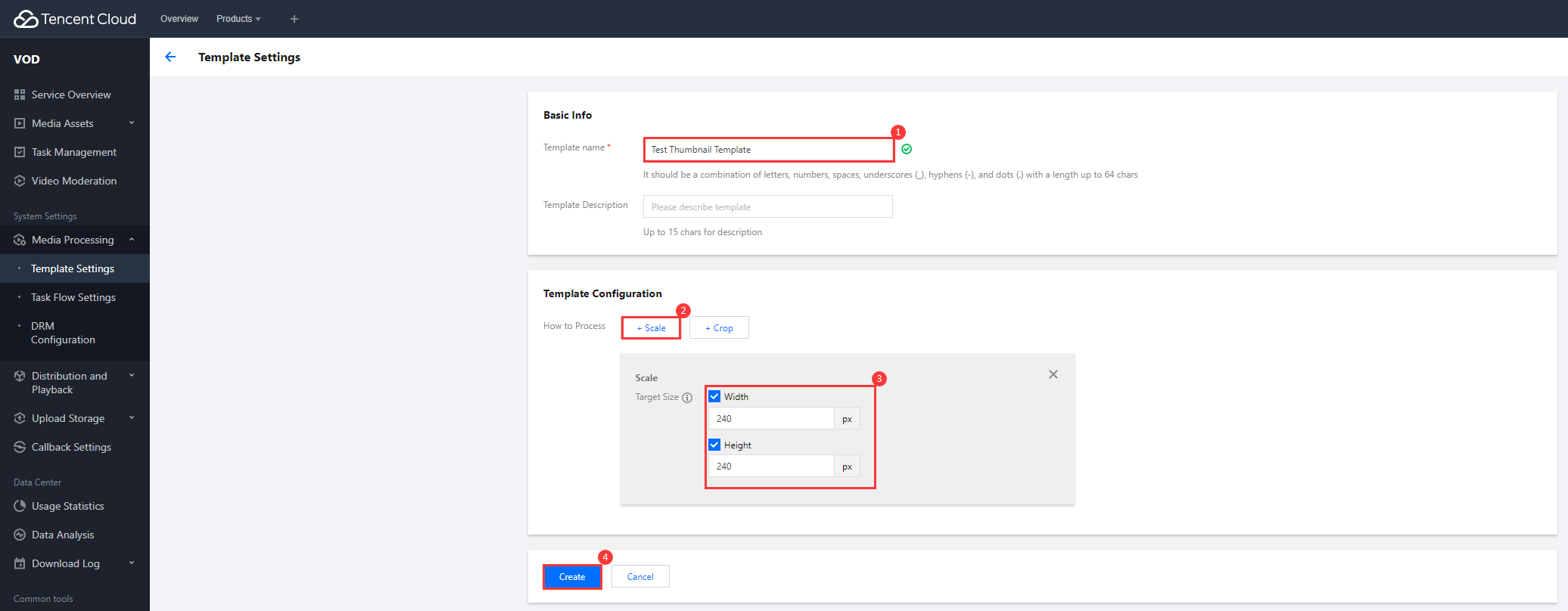Close the Scale configuration panel

[1053, 374]
